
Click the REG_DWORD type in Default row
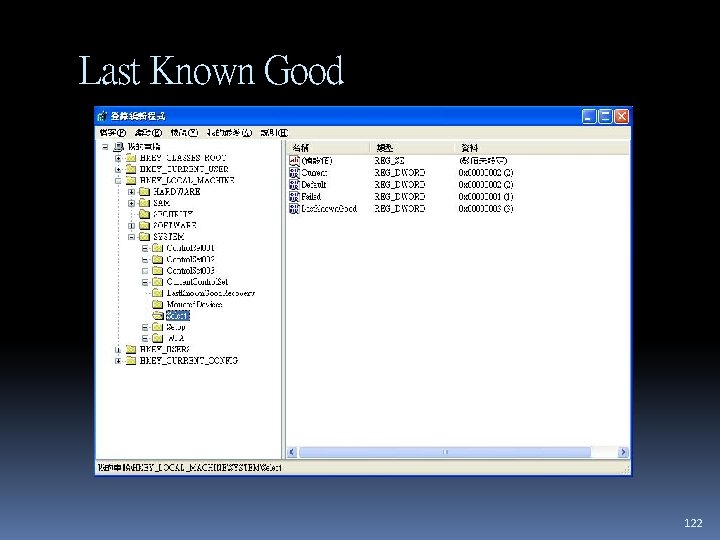click(x=400, y=185)
